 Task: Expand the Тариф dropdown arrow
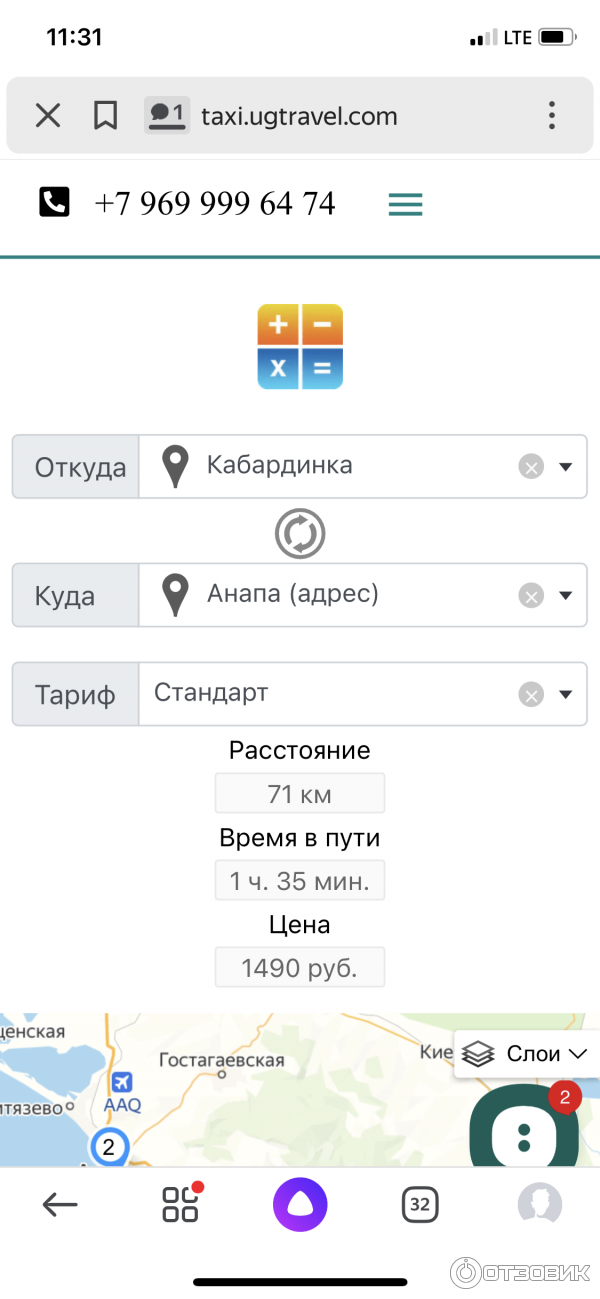(565, 694)
